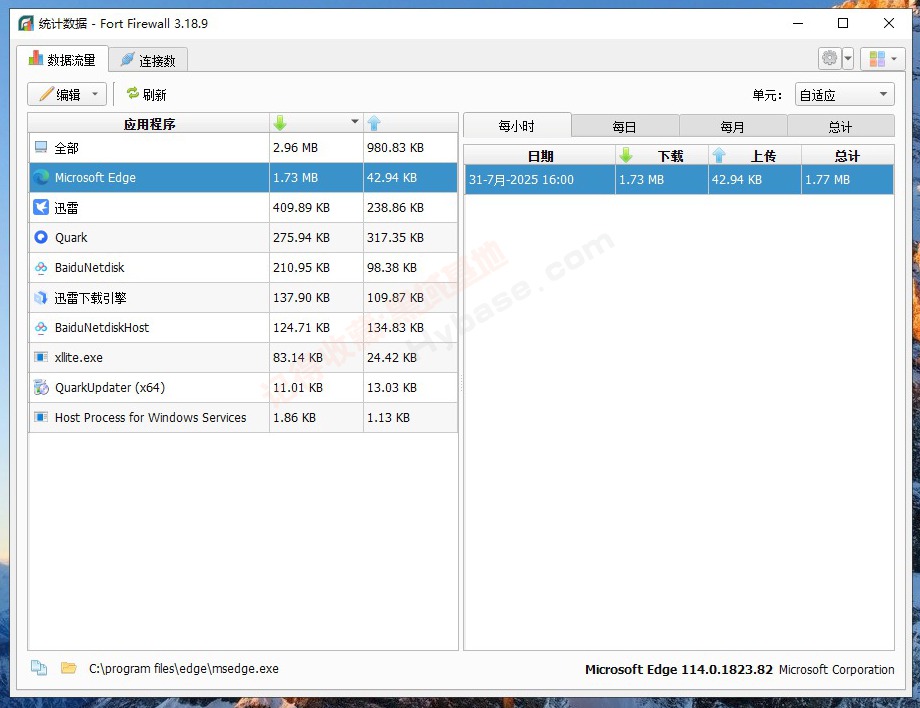Sort by the 应用程序 column header
This screenshot has width=920, height=708.
tap(149, 124)
